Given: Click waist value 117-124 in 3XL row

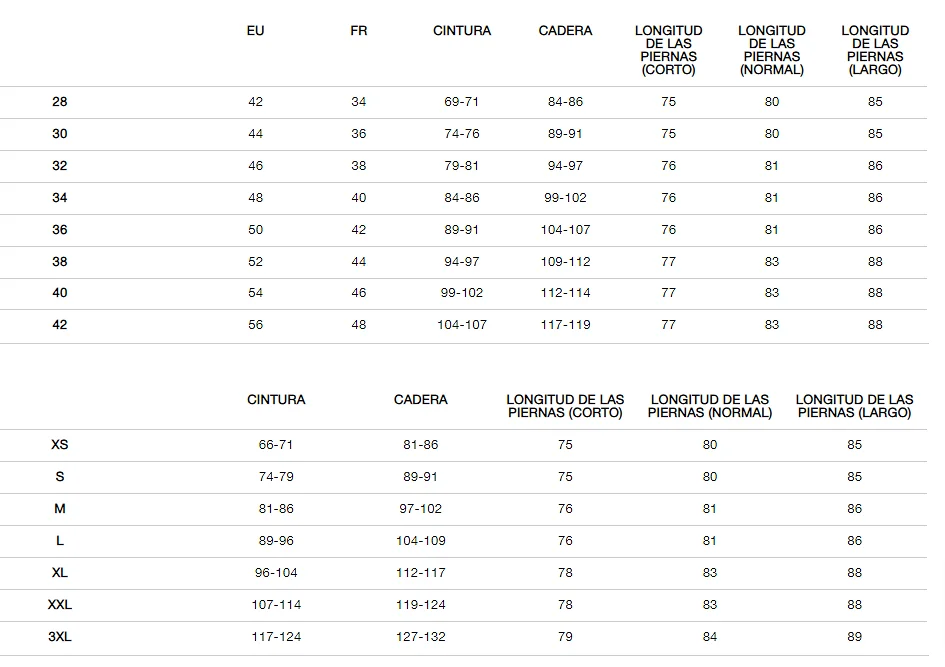Looking at the screenshot, I should pyautogui.click(x=276, y=636).
